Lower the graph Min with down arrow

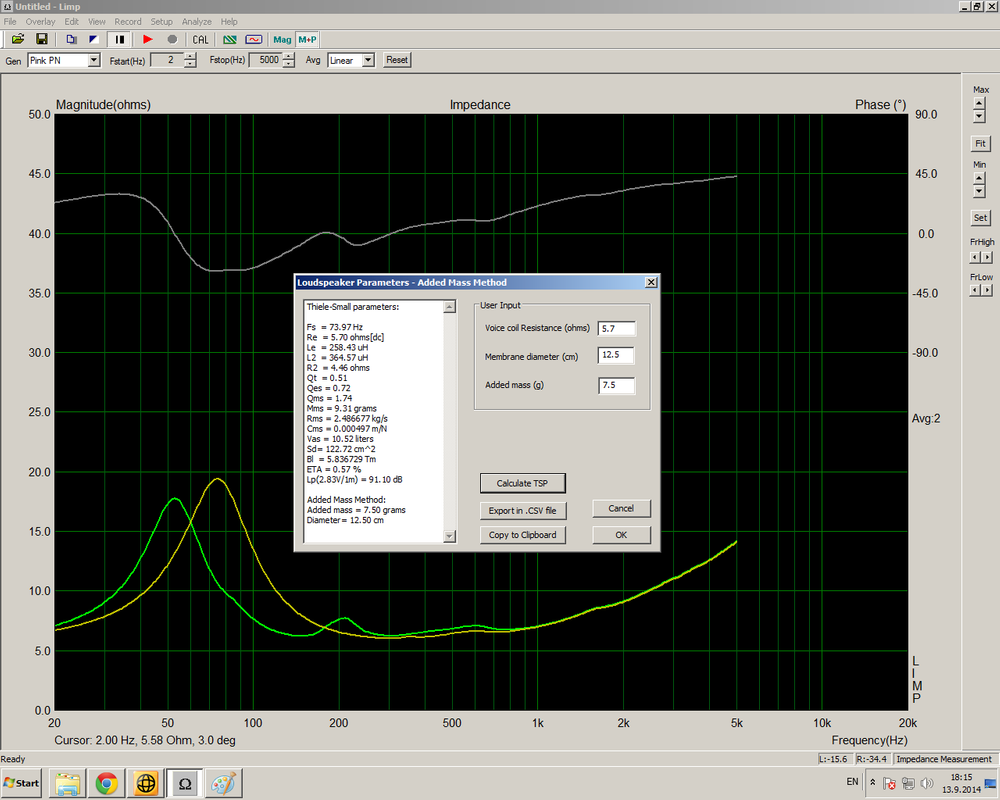(x=980, y=192)
